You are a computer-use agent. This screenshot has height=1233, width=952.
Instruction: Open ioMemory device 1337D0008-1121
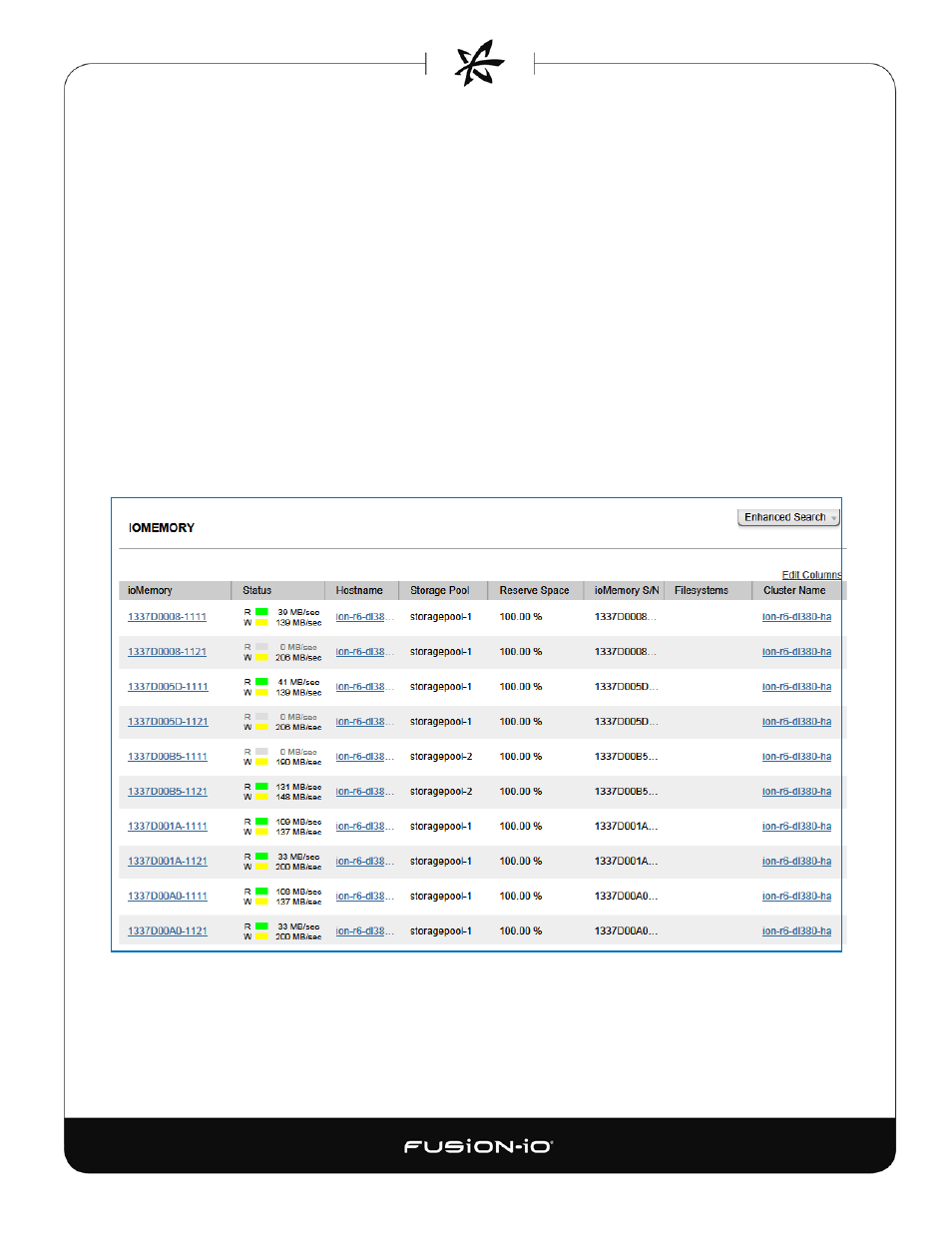(x=167, y=652)
